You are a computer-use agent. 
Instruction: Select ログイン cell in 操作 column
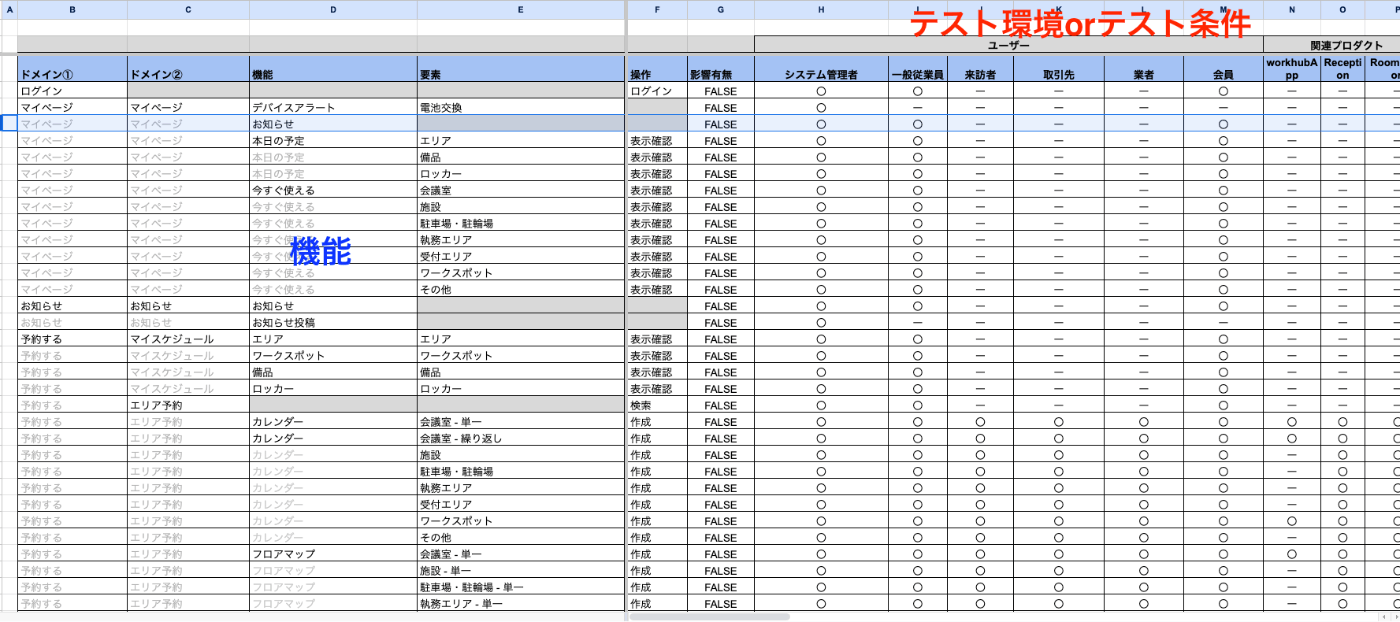(x=657, y=91)
